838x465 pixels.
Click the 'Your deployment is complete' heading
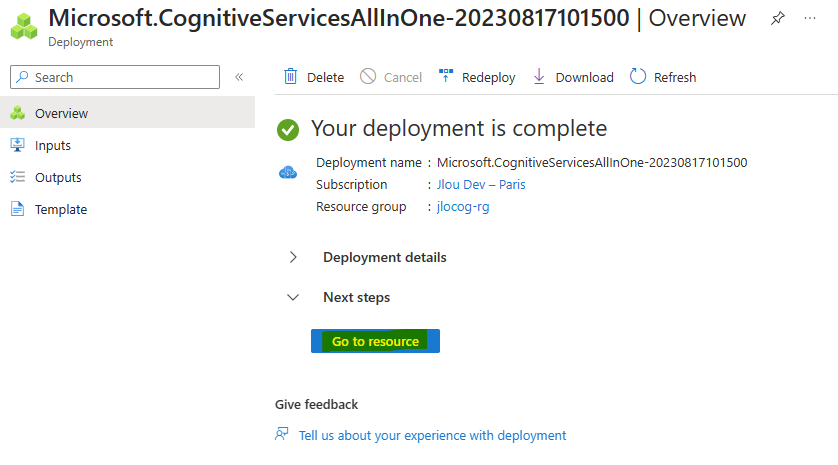tap(459, 128)
